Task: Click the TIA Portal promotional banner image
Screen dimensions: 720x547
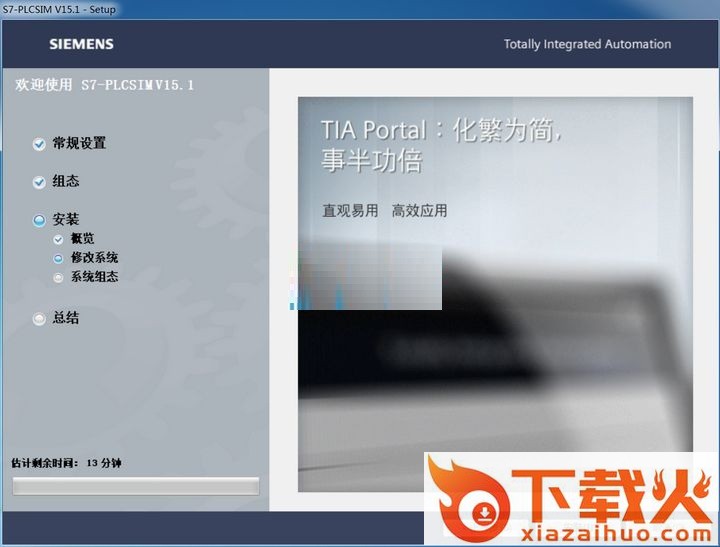Action: [495, 294]
